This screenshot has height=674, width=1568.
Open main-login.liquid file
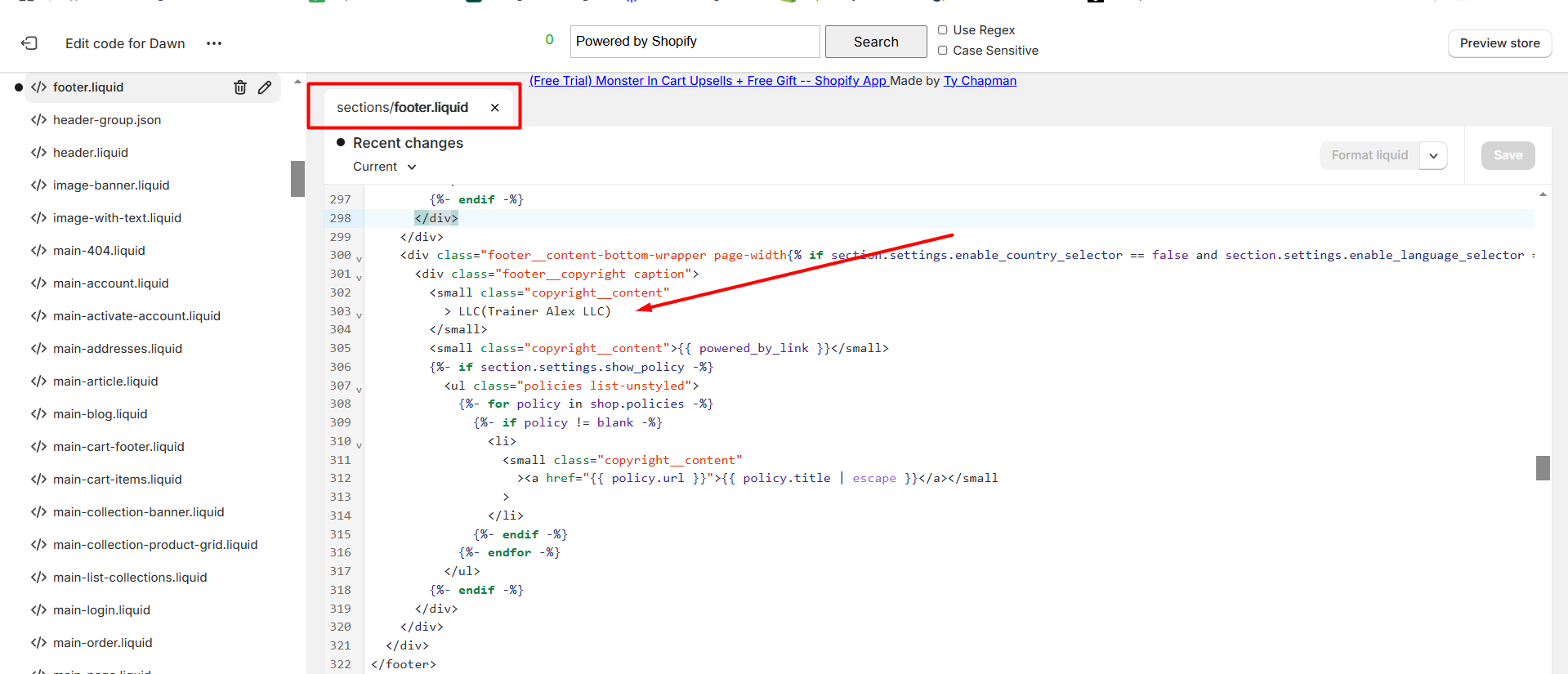tap(101, 610)
